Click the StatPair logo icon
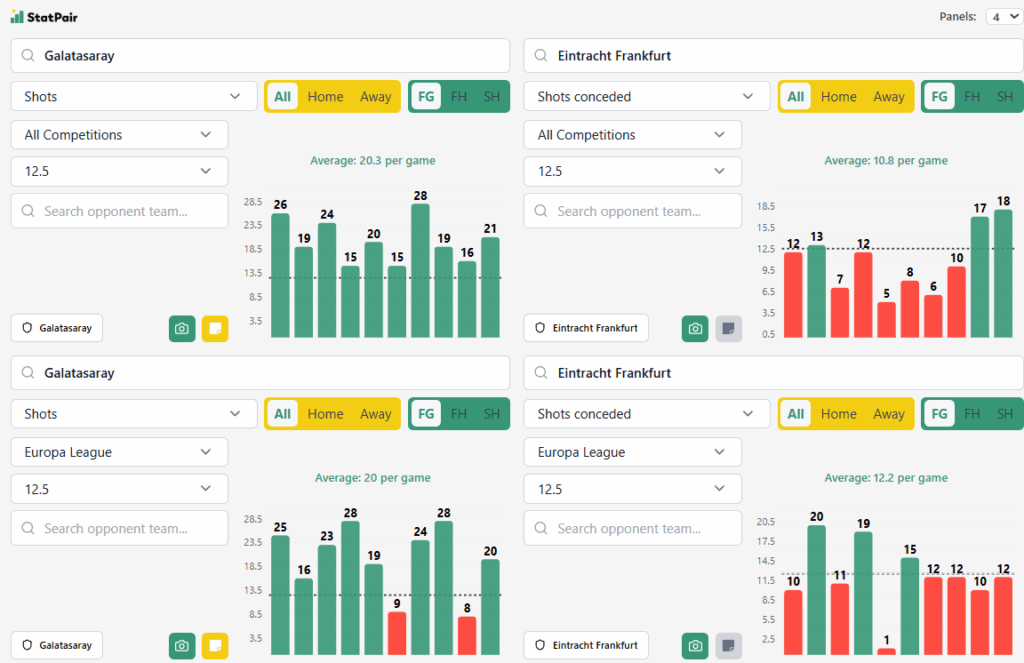Viewport: 1024px width, 663px height. (17, 16)
